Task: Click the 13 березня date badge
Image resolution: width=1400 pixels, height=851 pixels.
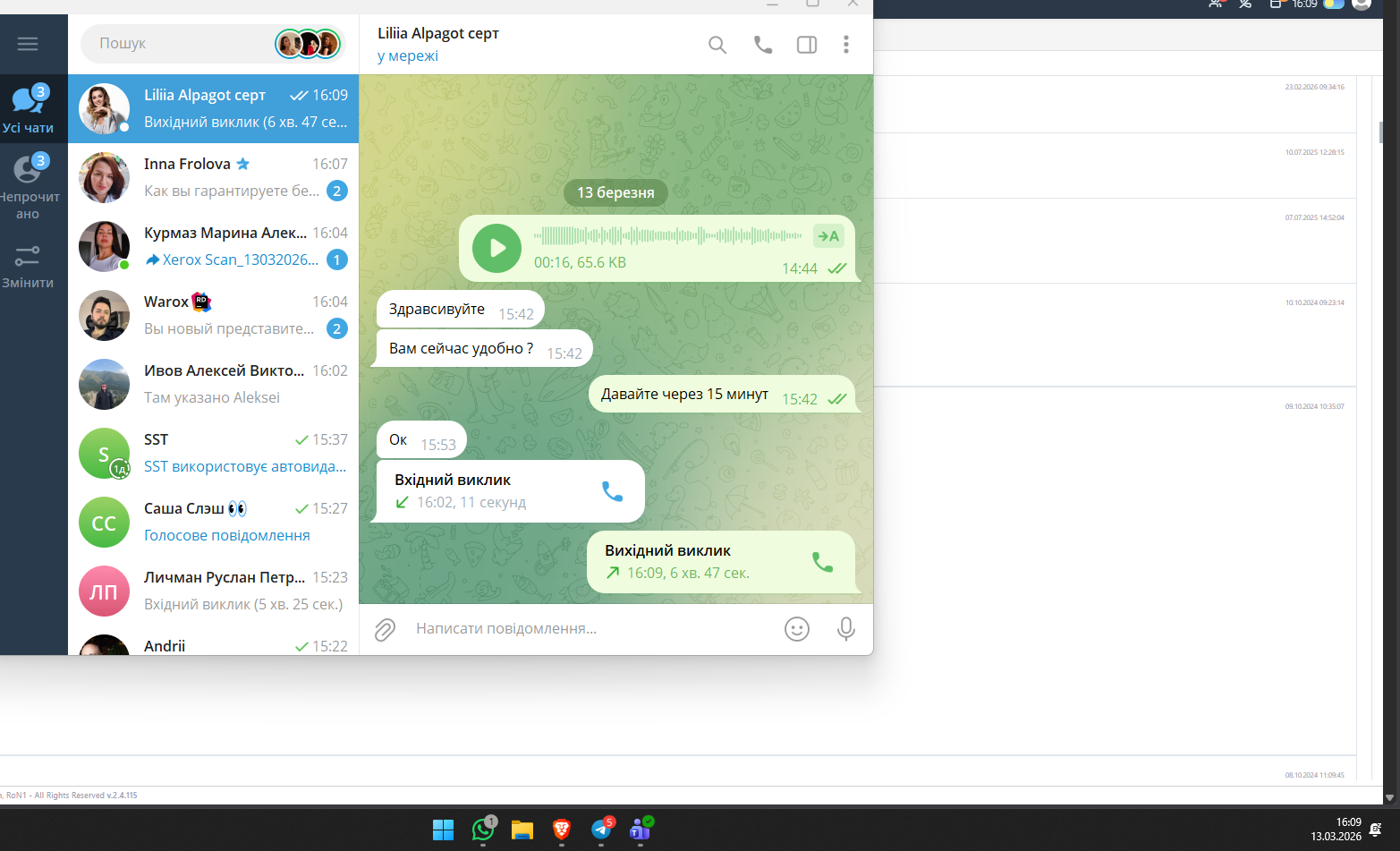Action: click(x=615, y=192)
